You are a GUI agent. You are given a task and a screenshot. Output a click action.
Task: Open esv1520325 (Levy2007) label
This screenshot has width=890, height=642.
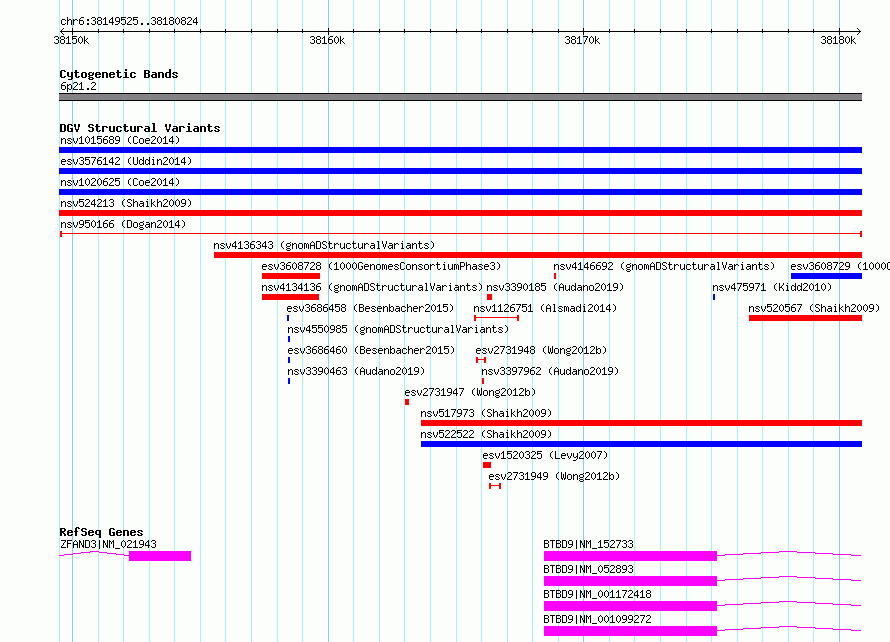click(545, 455)
